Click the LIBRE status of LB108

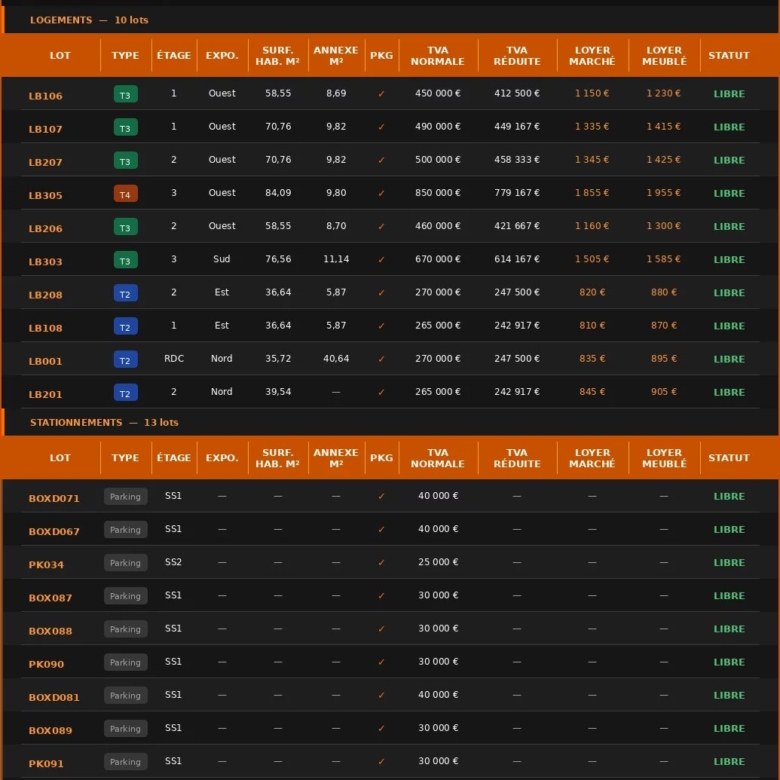click(729, 326)
